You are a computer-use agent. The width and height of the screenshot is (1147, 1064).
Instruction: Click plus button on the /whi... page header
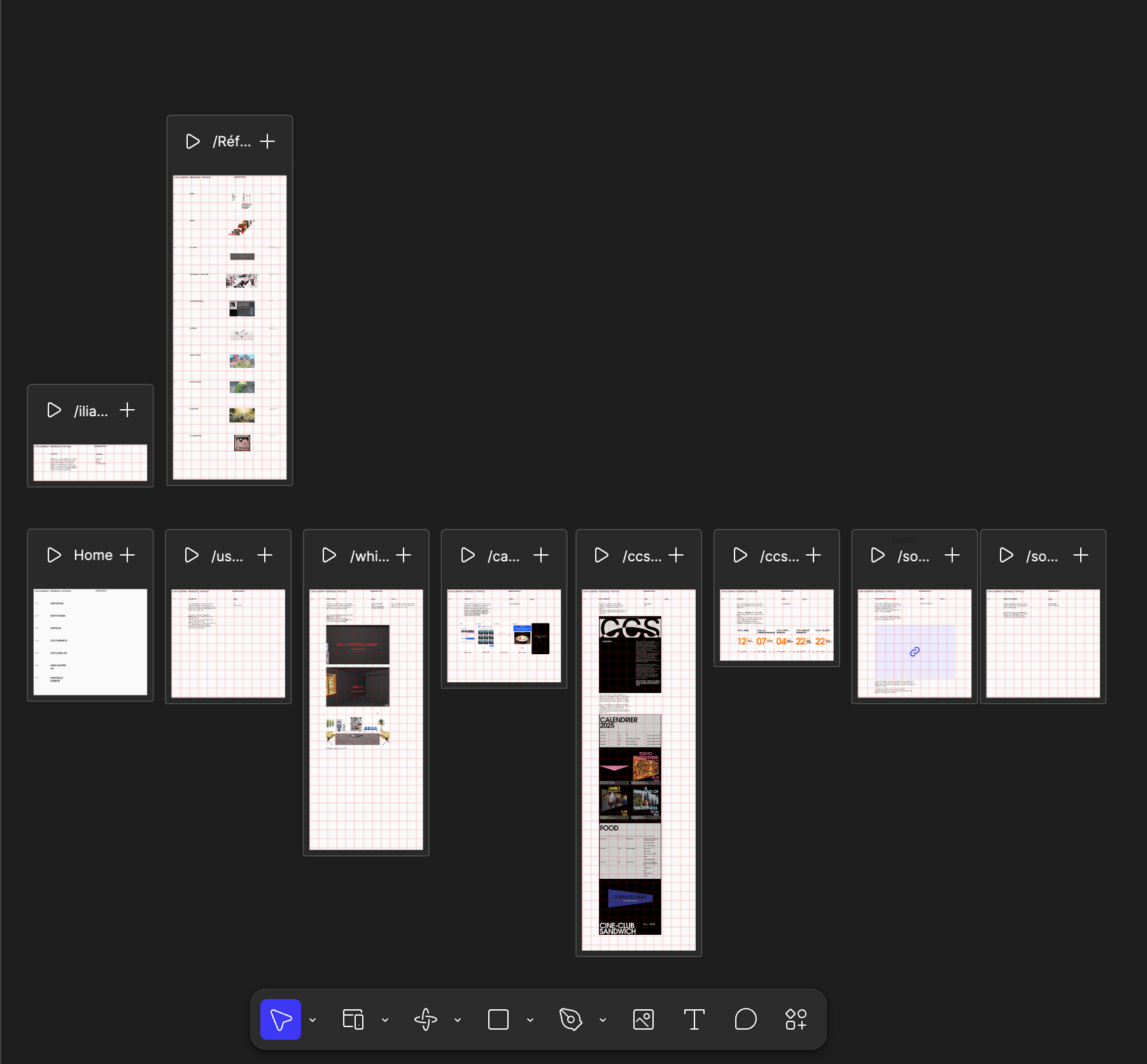point(404,556)
